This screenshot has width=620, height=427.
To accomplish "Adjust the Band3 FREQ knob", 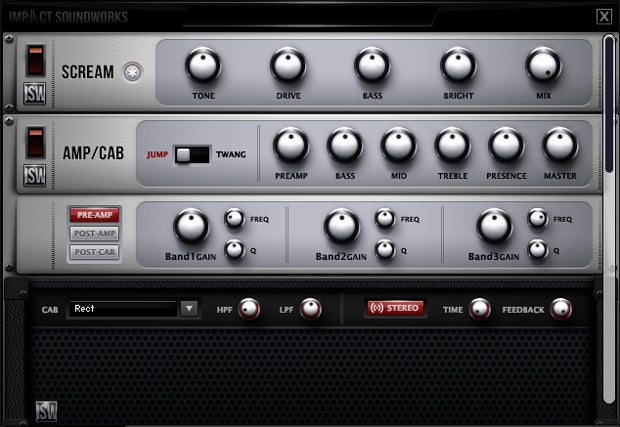I will [538, 219].
